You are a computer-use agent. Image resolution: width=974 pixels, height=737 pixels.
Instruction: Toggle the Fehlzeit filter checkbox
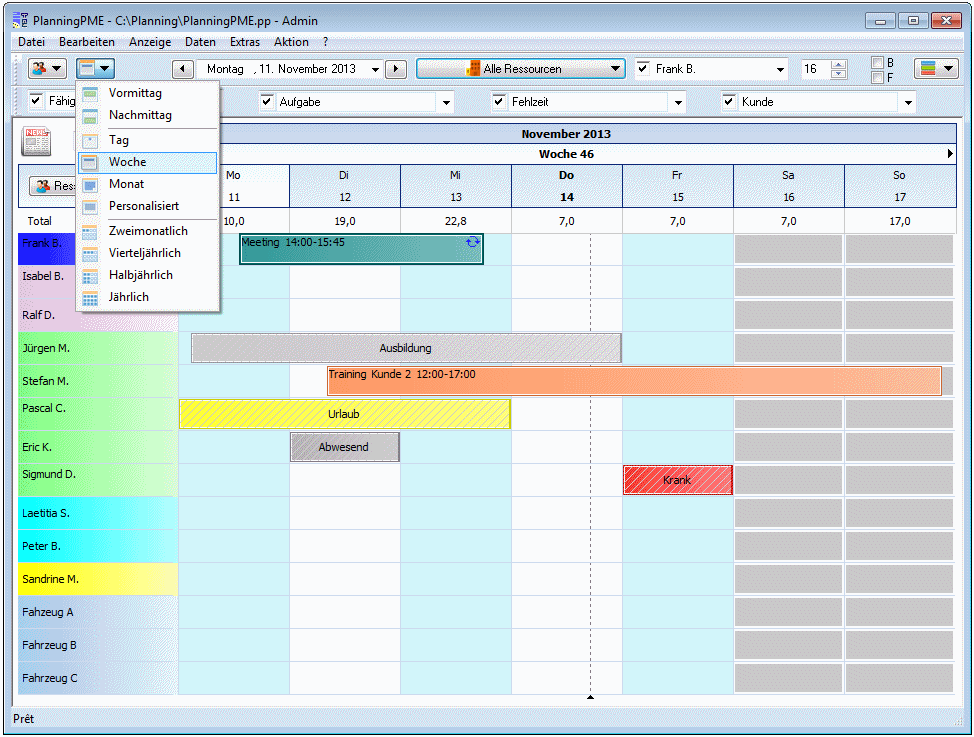pos(499,101)
